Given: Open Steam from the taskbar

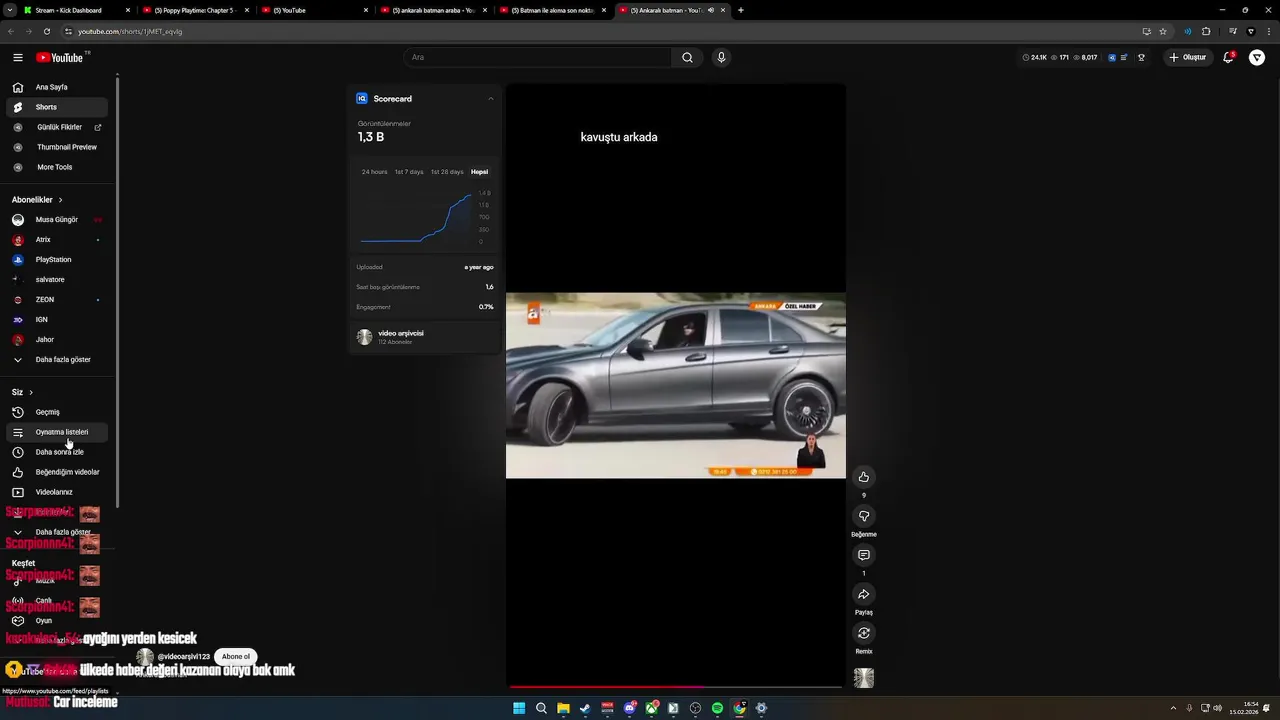Looking at the screenshot, I should tap(585, 708).
